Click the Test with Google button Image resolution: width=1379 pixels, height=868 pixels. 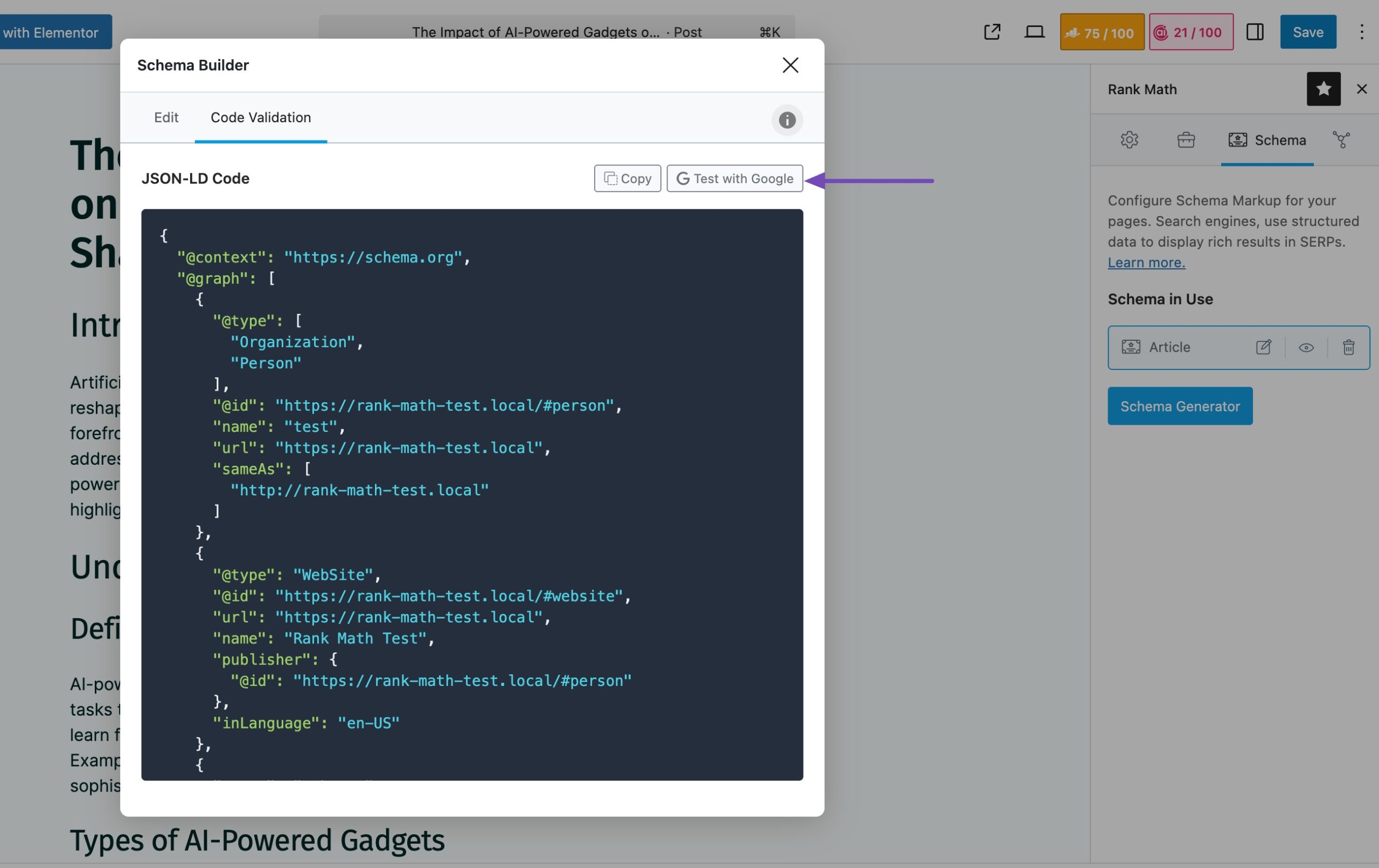point(735,178)
